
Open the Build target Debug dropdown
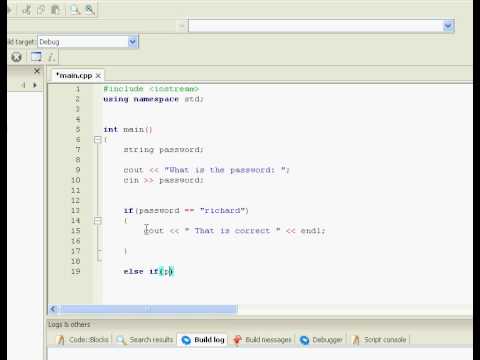click(133, 42)
